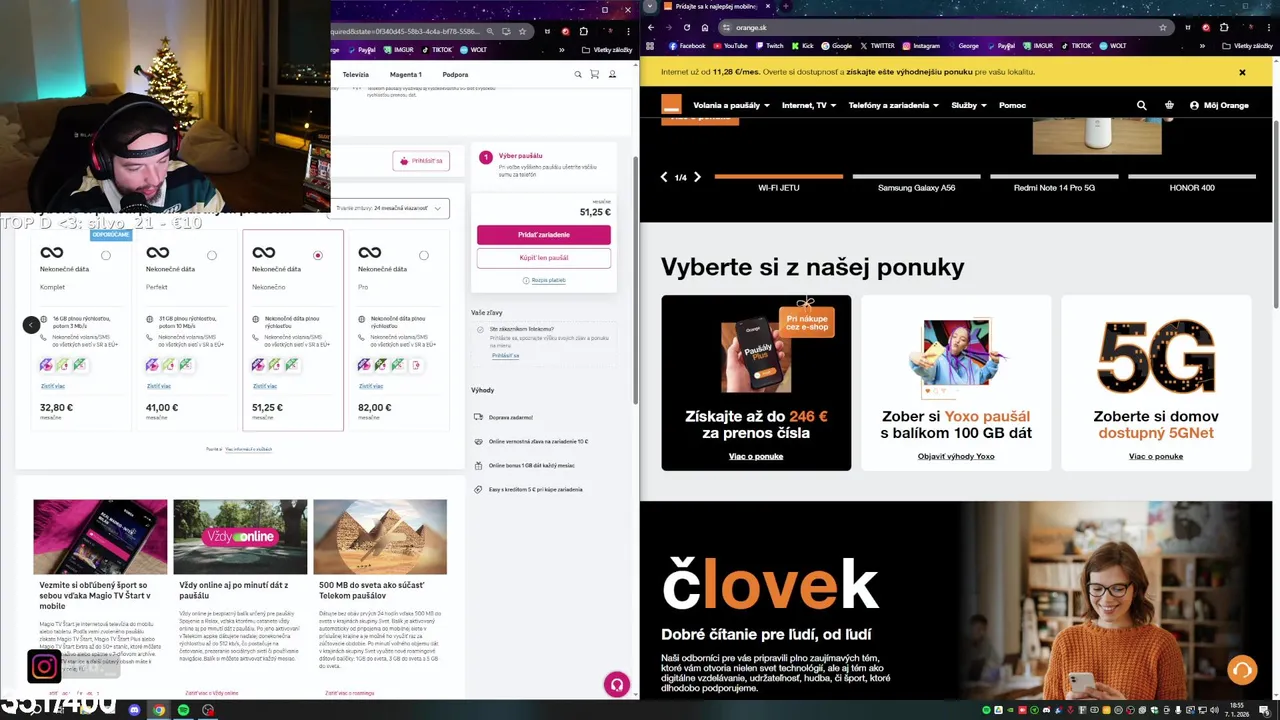Click Kúpiť len paušál button
This screenshot has height=720, width=1280.
(544, 258)
